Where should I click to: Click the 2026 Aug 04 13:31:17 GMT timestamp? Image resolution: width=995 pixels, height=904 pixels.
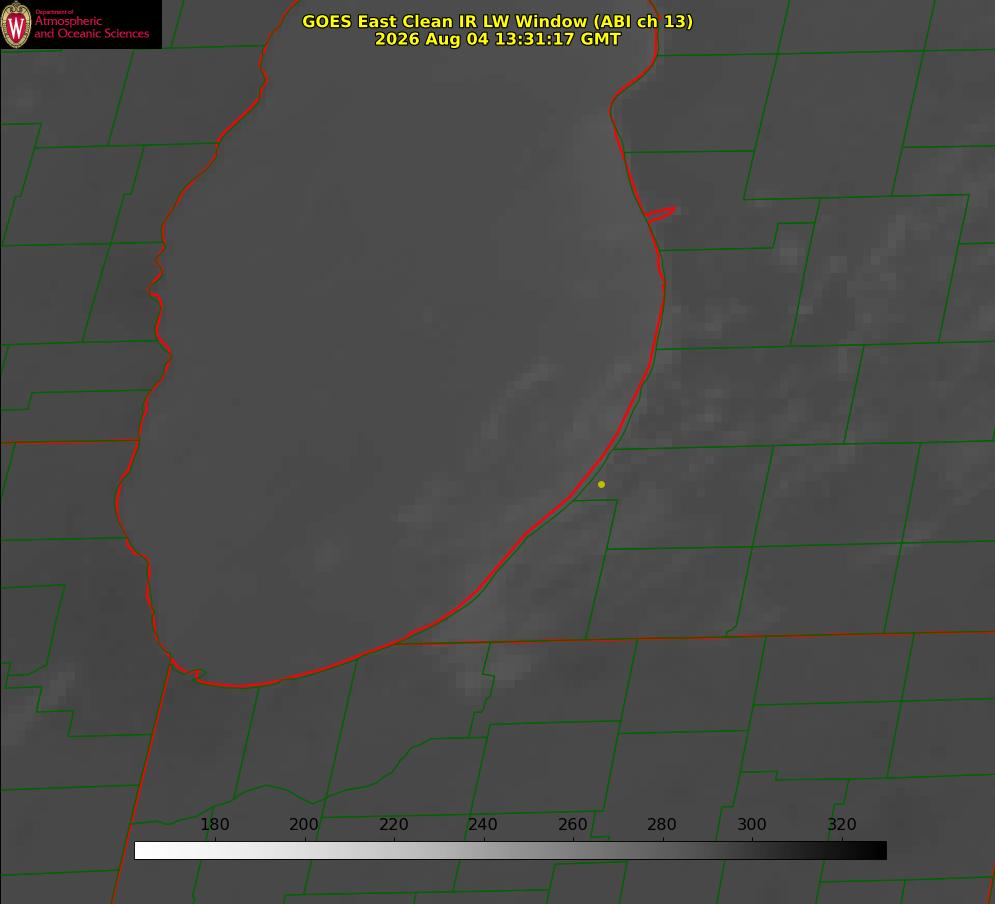click(x=498, y=39)
